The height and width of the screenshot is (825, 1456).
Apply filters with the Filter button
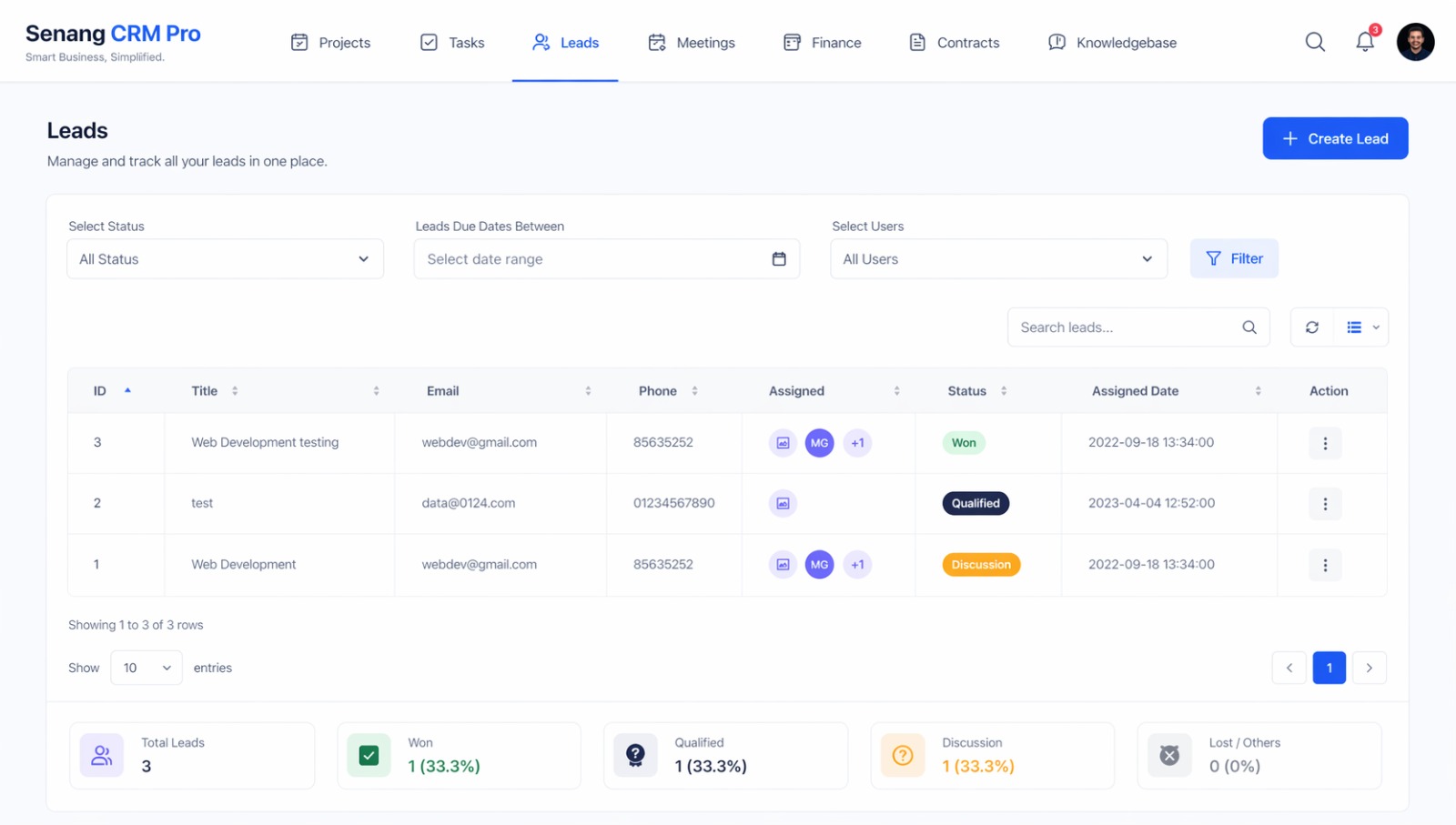click(x=1234, y=259)
